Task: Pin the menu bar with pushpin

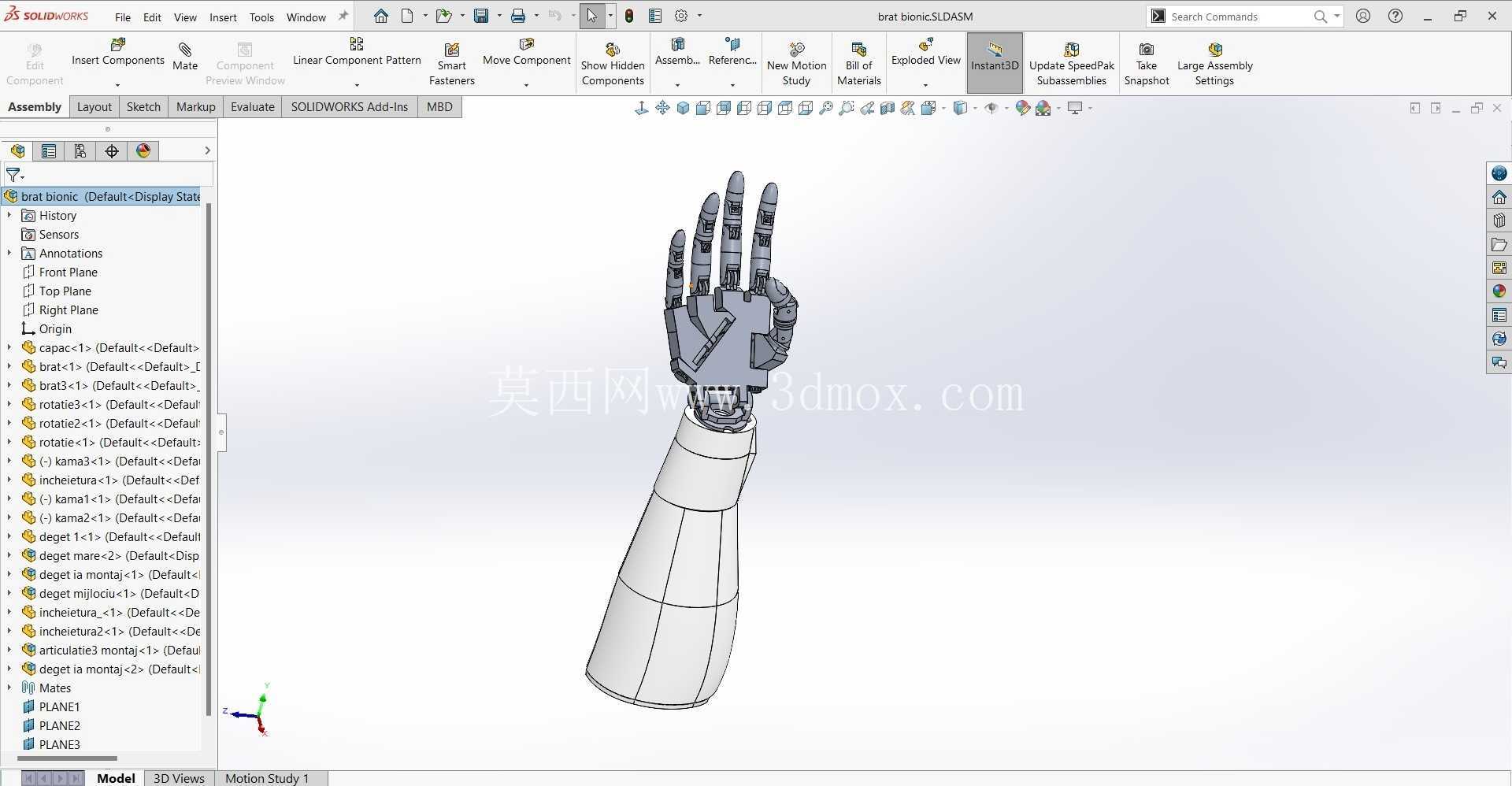Action: [x=343, y=17]
